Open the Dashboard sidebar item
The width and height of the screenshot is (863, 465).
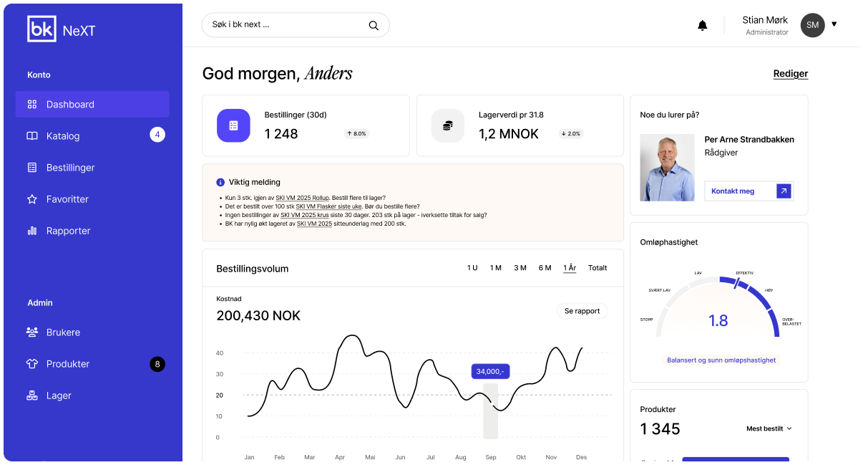(x=92, y=104)
